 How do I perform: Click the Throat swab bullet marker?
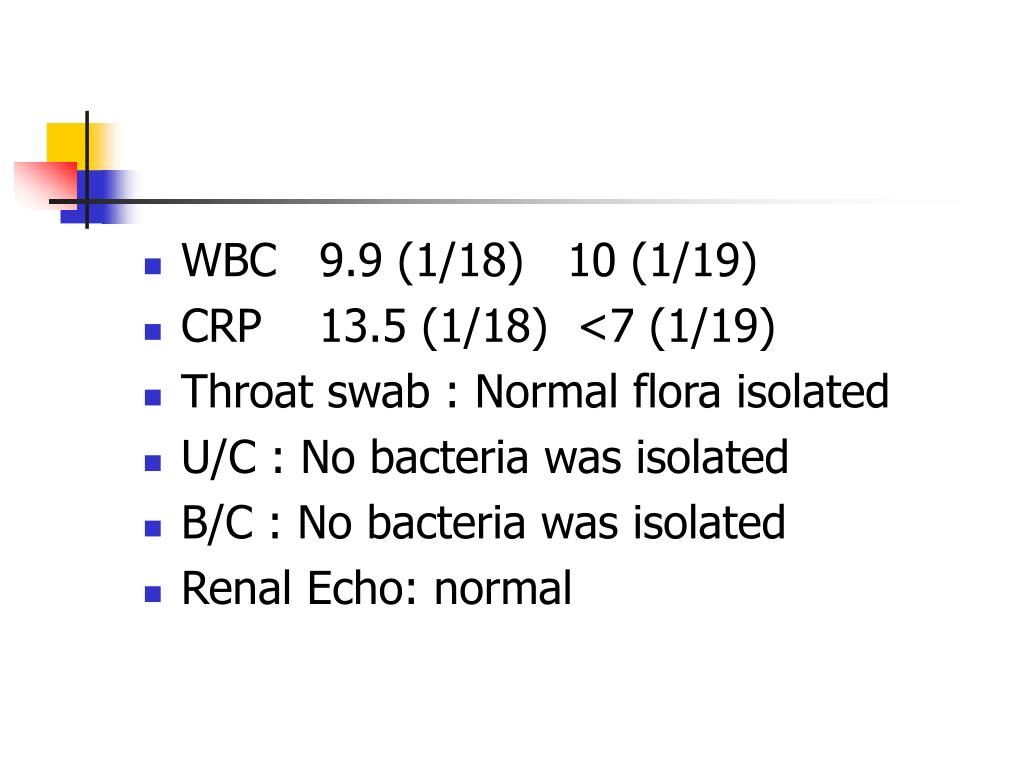pyautogui.click(x=153, y=397)
